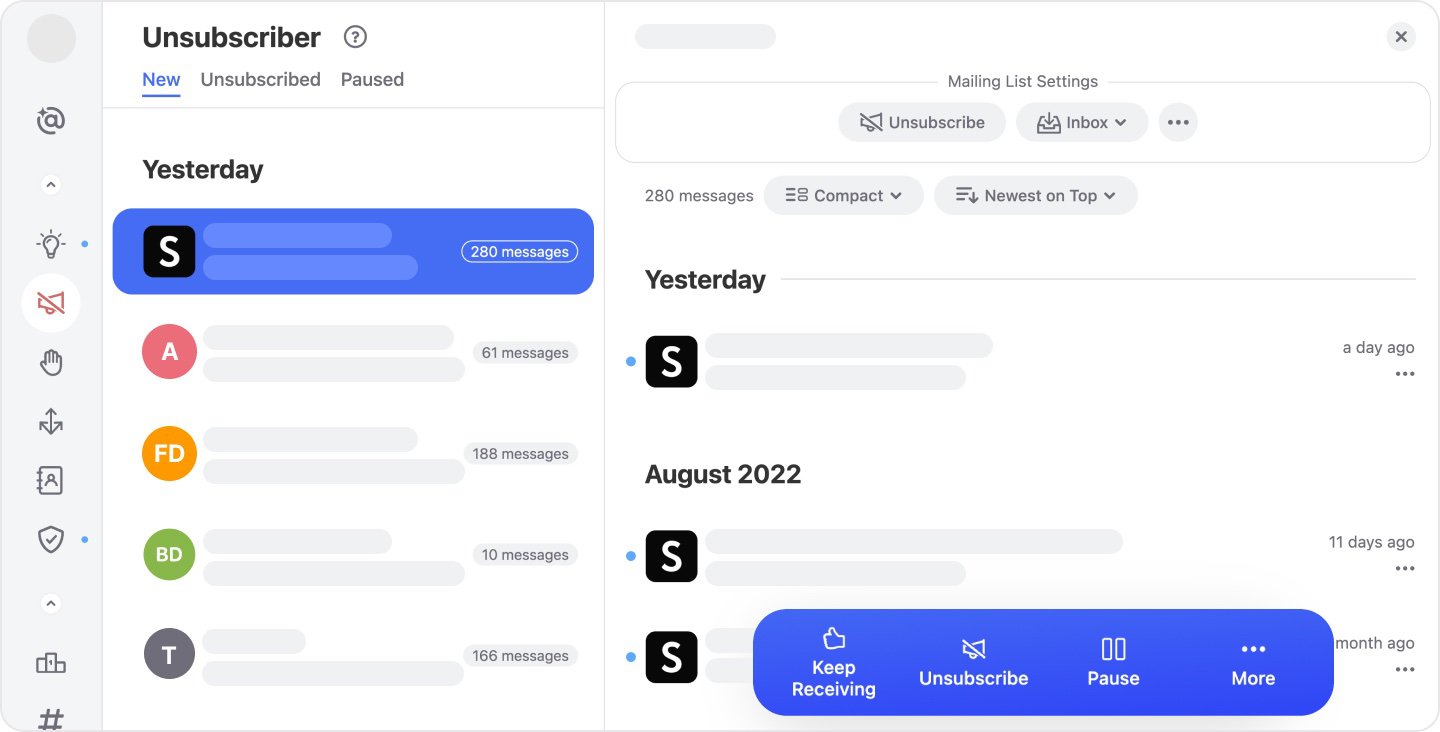Open the contact book sidebar icon
Image resolution: width=1440 pixels, height=732 pixels.
tap(50, 480)
